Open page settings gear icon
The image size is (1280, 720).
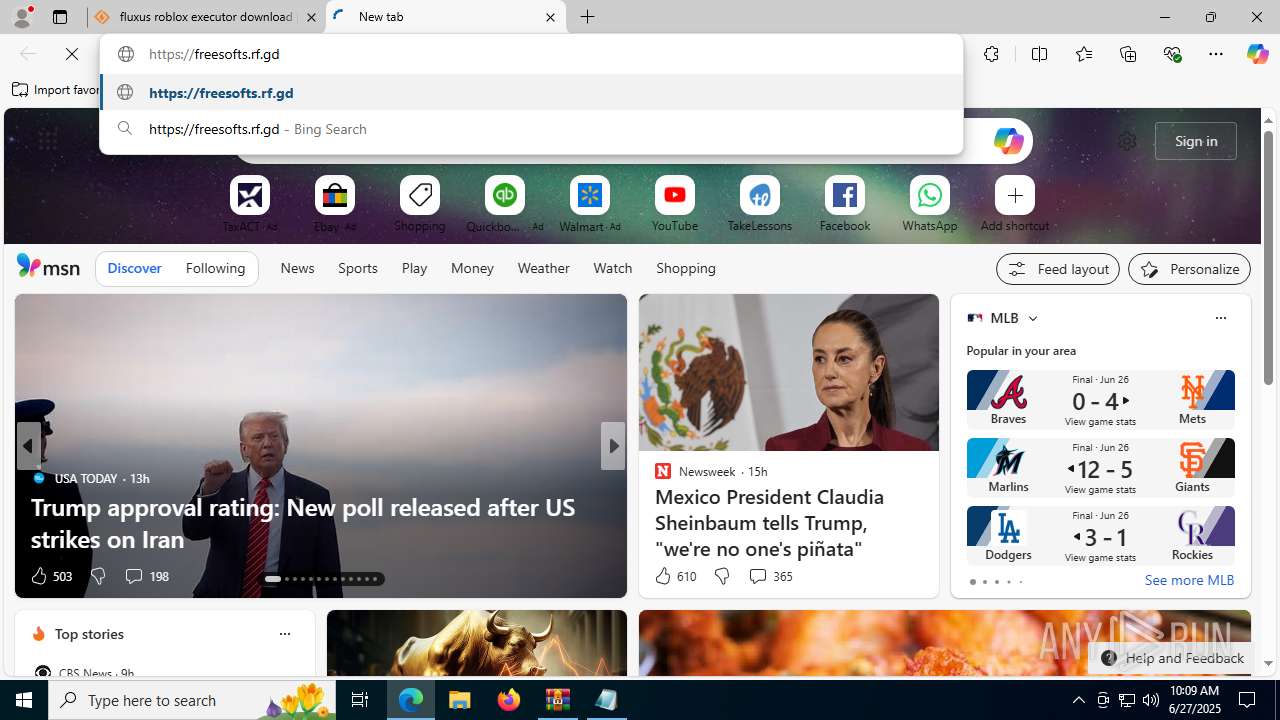[1127, 141]
